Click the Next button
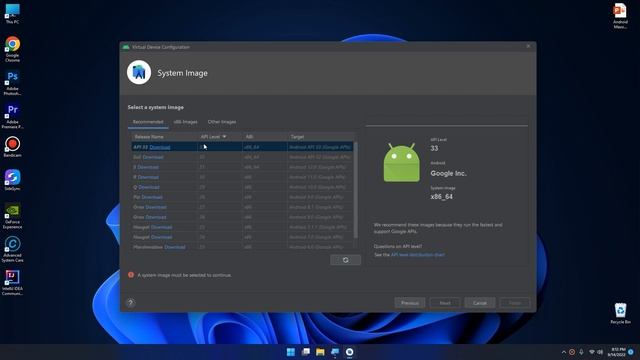Screen dimensions: 640x360 pos(445,303)
